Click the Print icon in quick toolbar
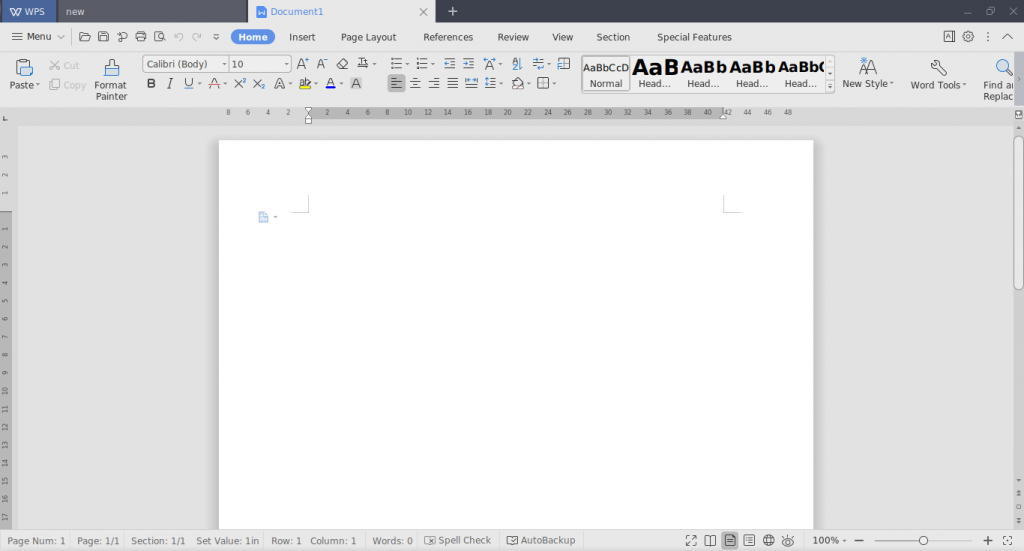The image size is (1024, 551). coord(140,37)
